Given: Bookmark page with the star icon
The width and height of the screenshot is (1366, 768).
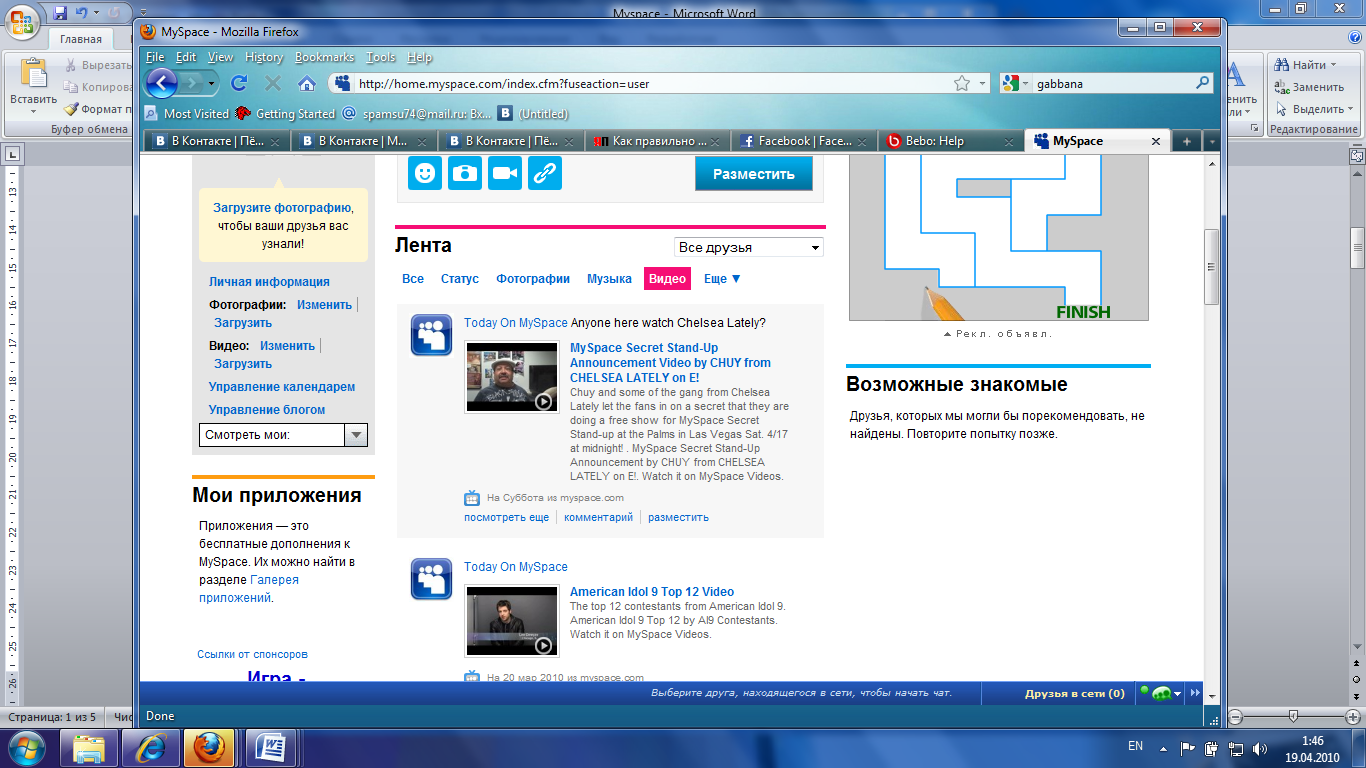Looking at the screenshot, I should coord(962,84).
